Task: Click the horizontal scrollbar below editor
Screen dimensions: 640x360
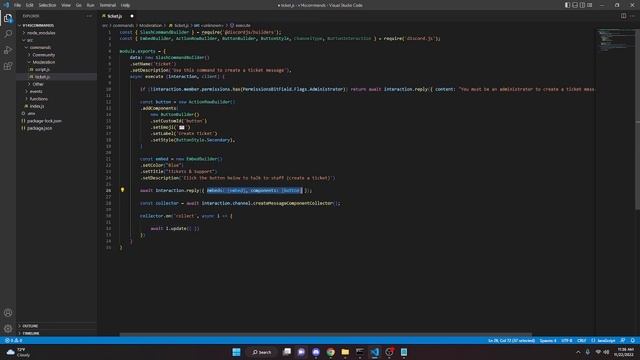Action: (325, 334)
